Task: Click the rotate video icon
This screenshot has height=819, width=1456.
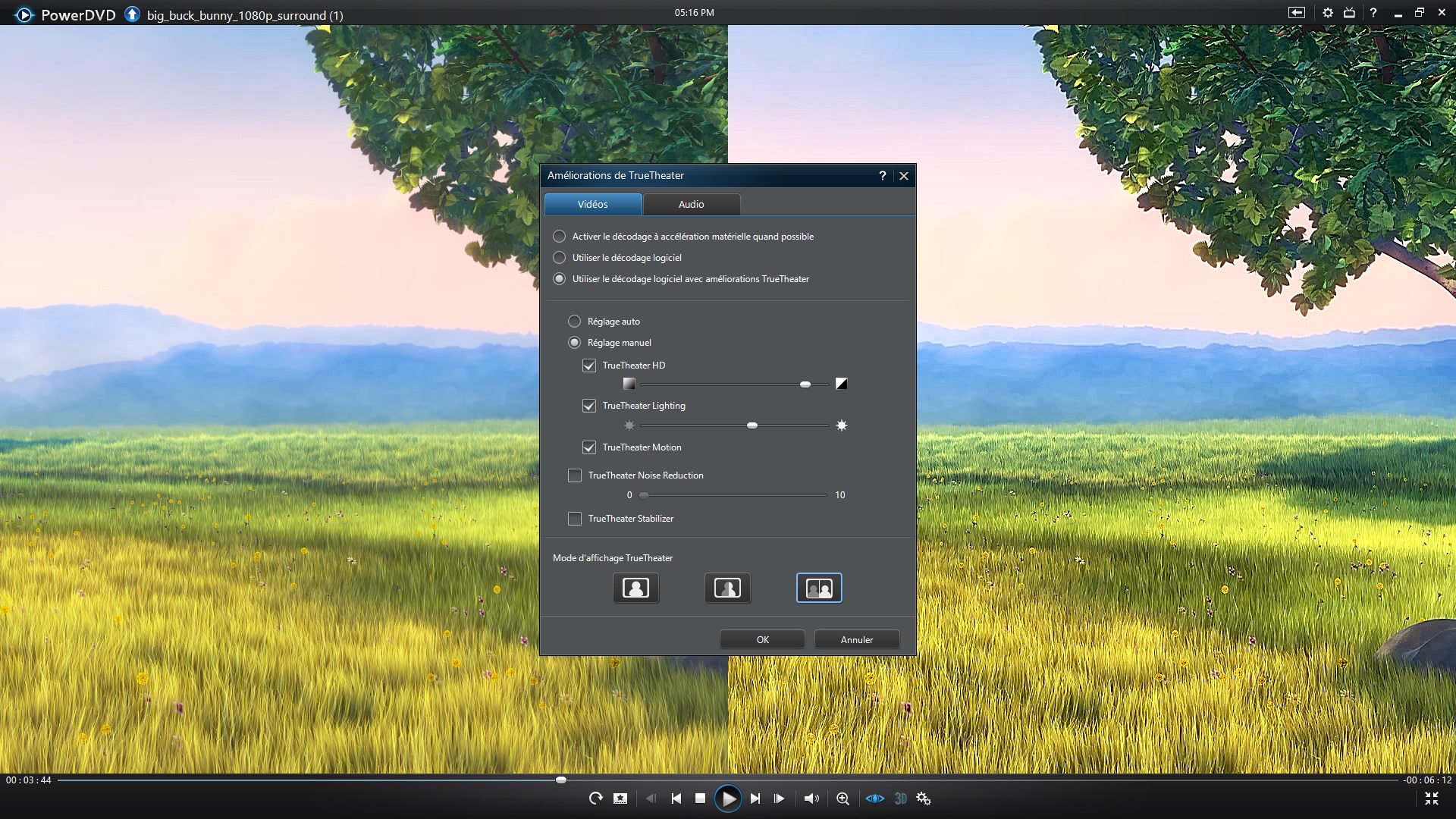Action: pos(596,798)
